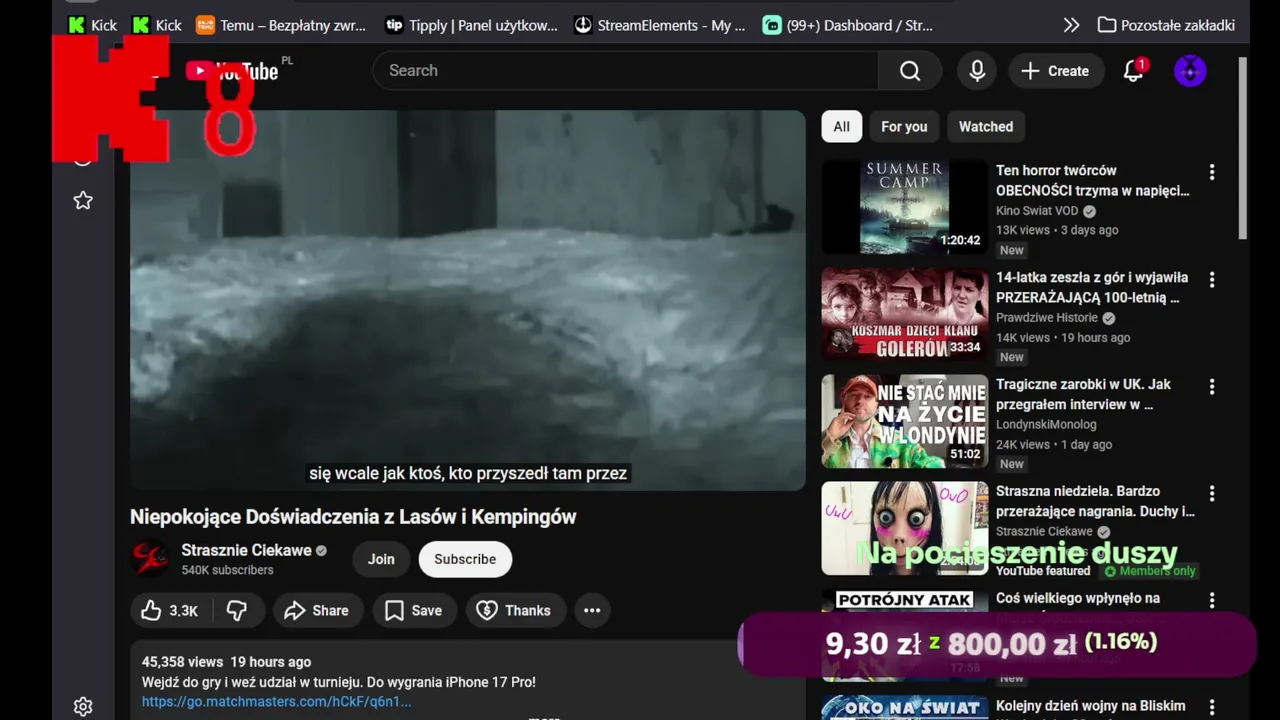Open options menu for Coś wielkiego wpłynęło video

pyautogui.click(x=1212, y=600)
